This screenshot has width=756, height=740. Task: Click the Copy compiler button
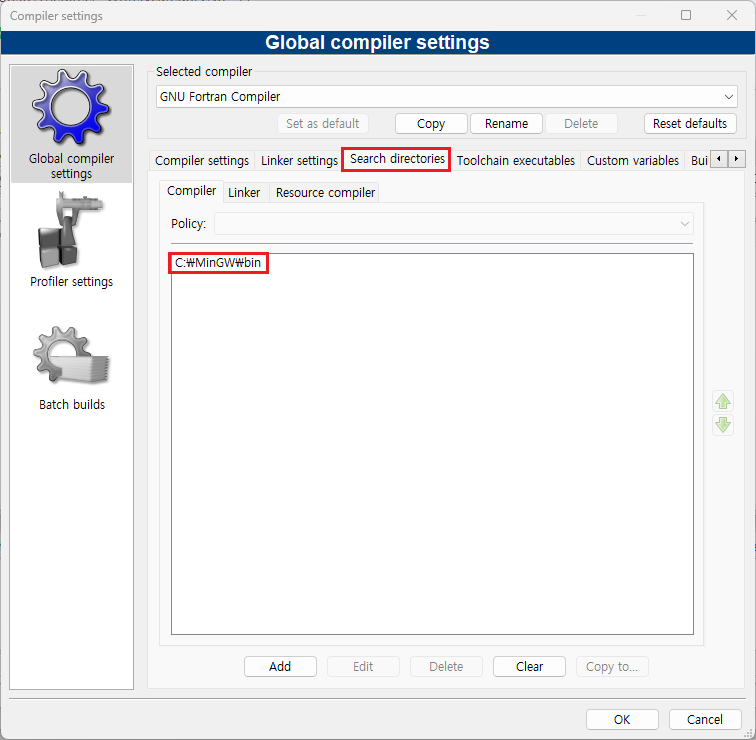(431, 123)
